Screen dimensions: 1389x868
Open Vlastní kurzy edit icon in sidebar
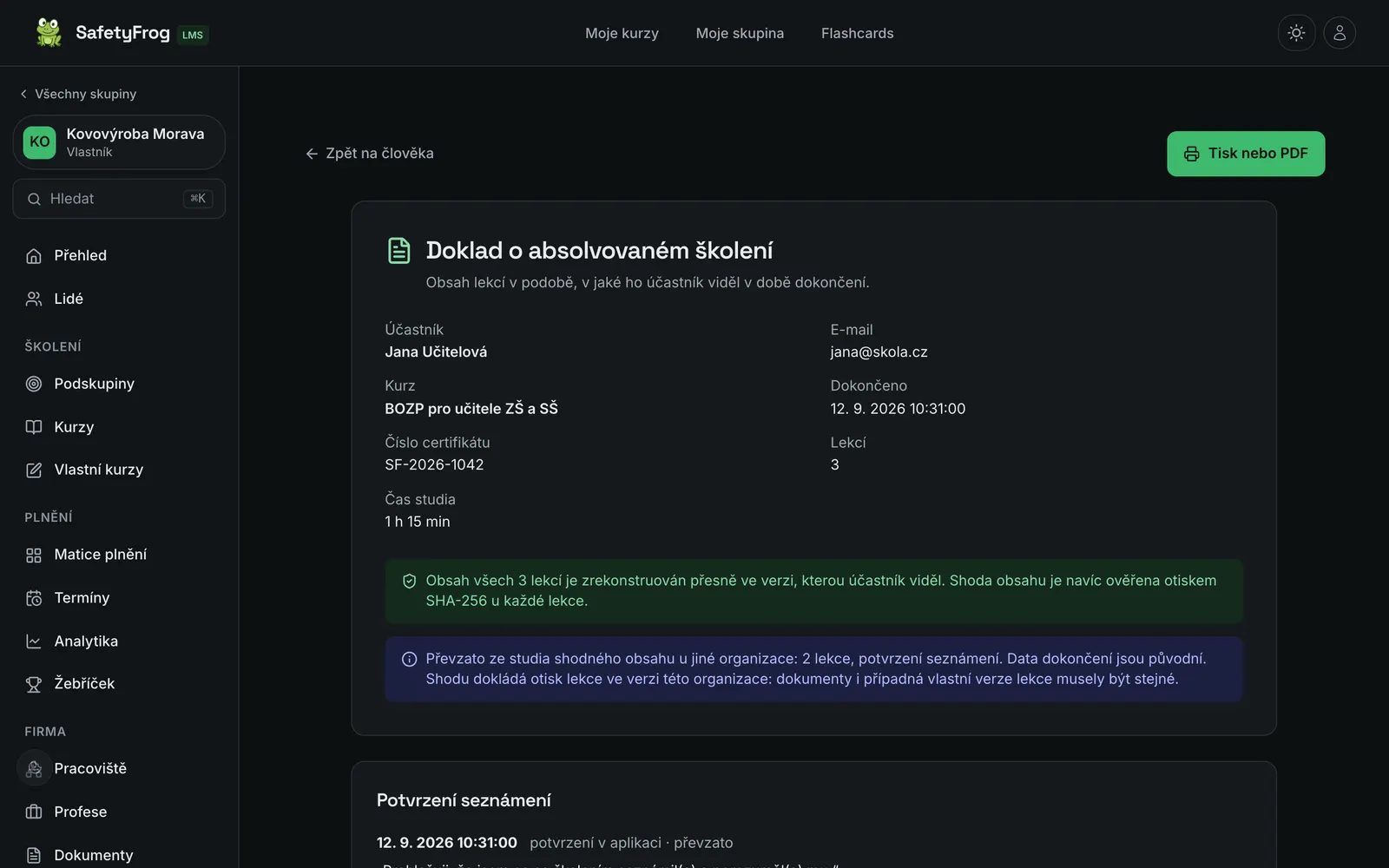pos(34,470)
